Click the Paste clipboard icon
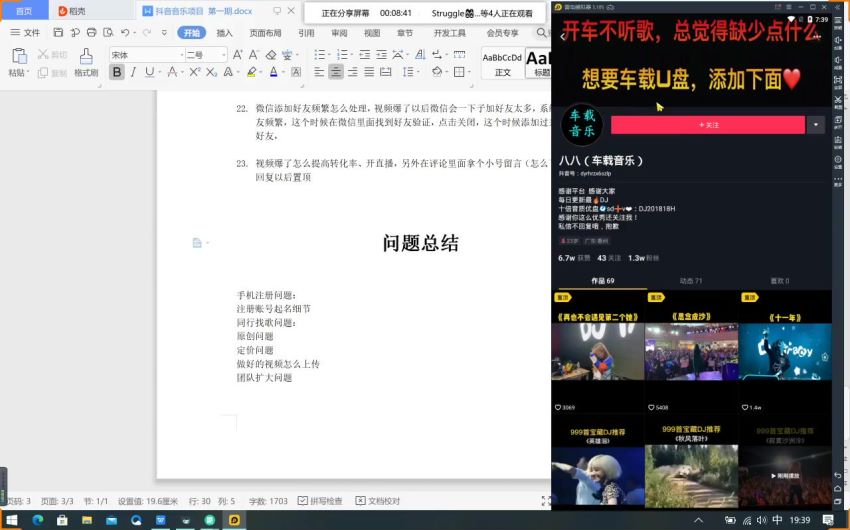Screen dimensions: 850x530 point(20,56)
